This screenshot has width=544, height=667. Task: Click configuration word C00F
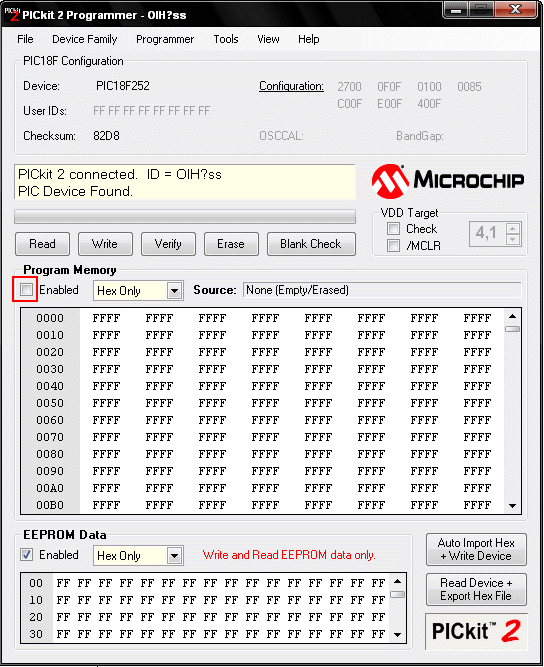pos(349,104)
